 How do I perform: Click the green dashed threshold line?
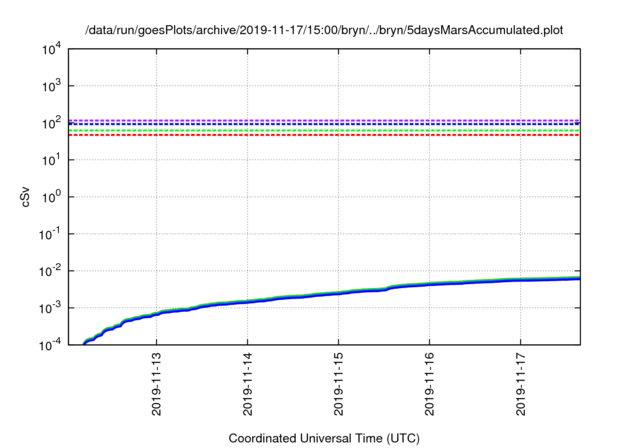(x=324, y=131)
